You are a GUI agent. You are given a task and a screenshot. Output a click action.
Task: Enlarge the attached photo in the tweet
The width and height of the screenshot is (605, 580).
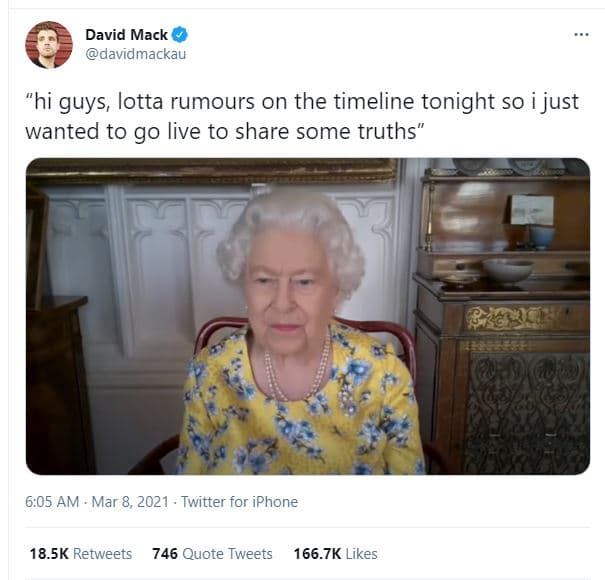[307, 315]
